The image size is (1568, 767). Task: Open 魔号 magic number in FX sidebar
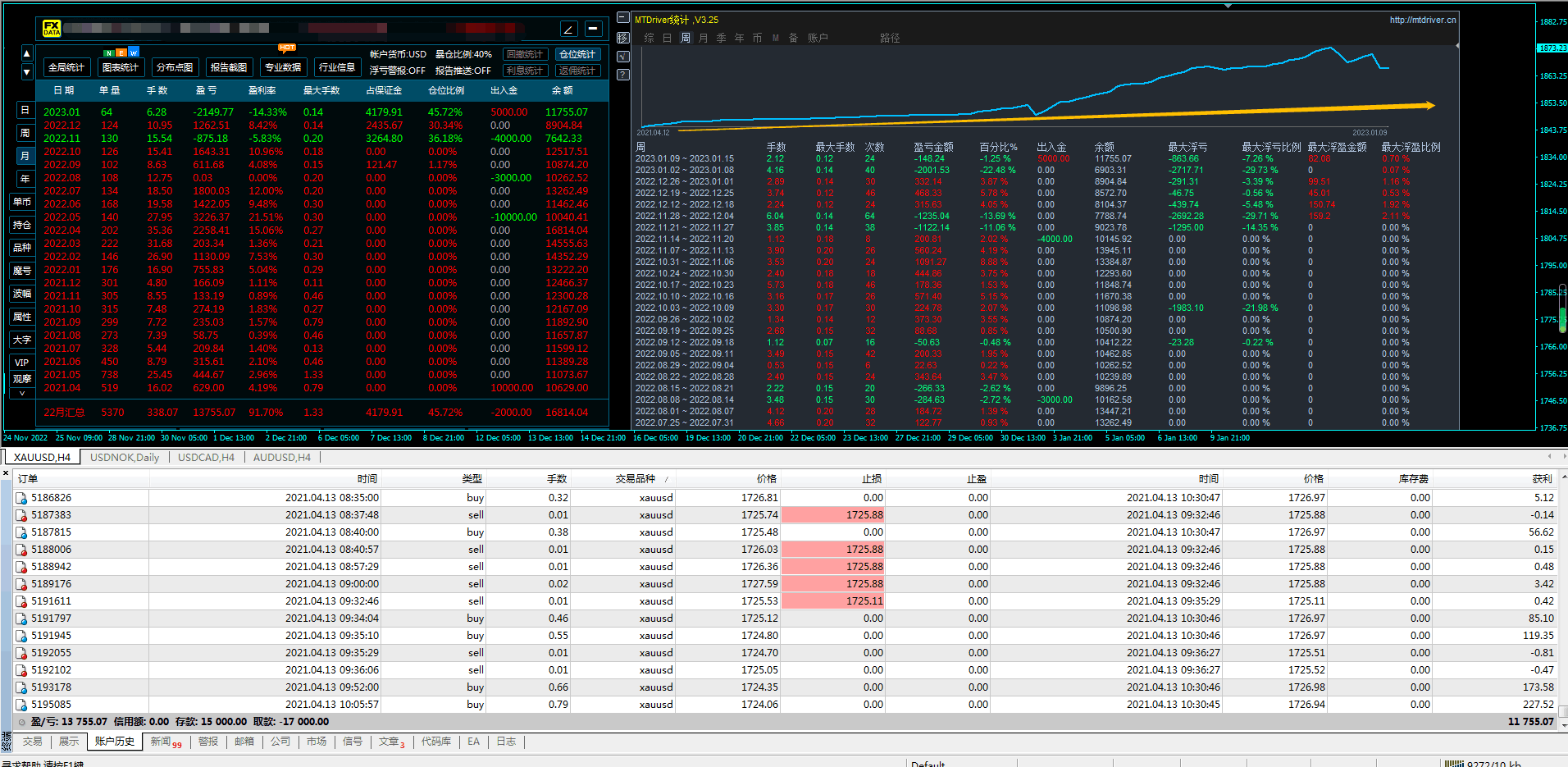coord(22,271)
